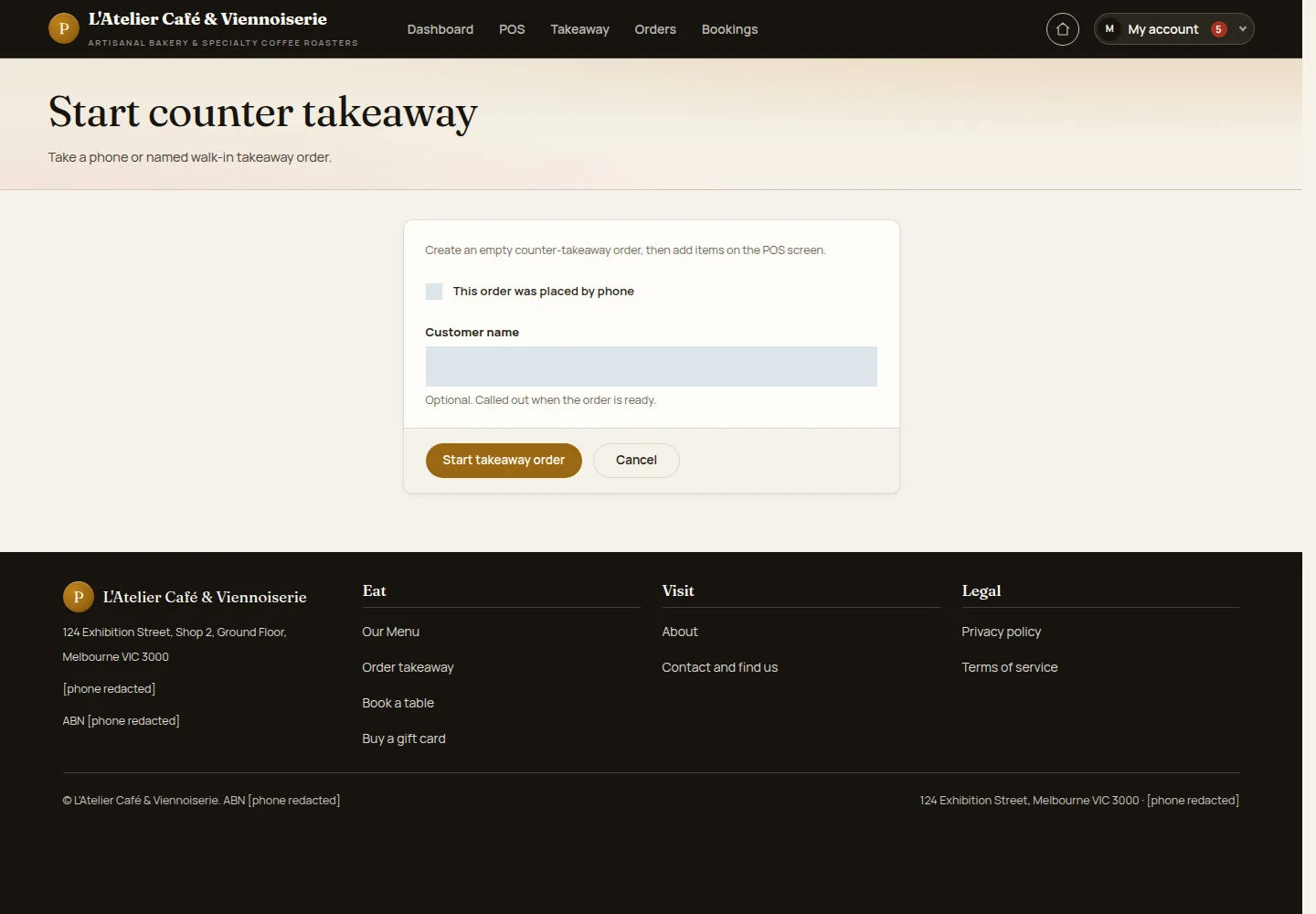Open the Orders nav item
Viewport: 1316px width, 914px height.
click(x=655, y=29)
